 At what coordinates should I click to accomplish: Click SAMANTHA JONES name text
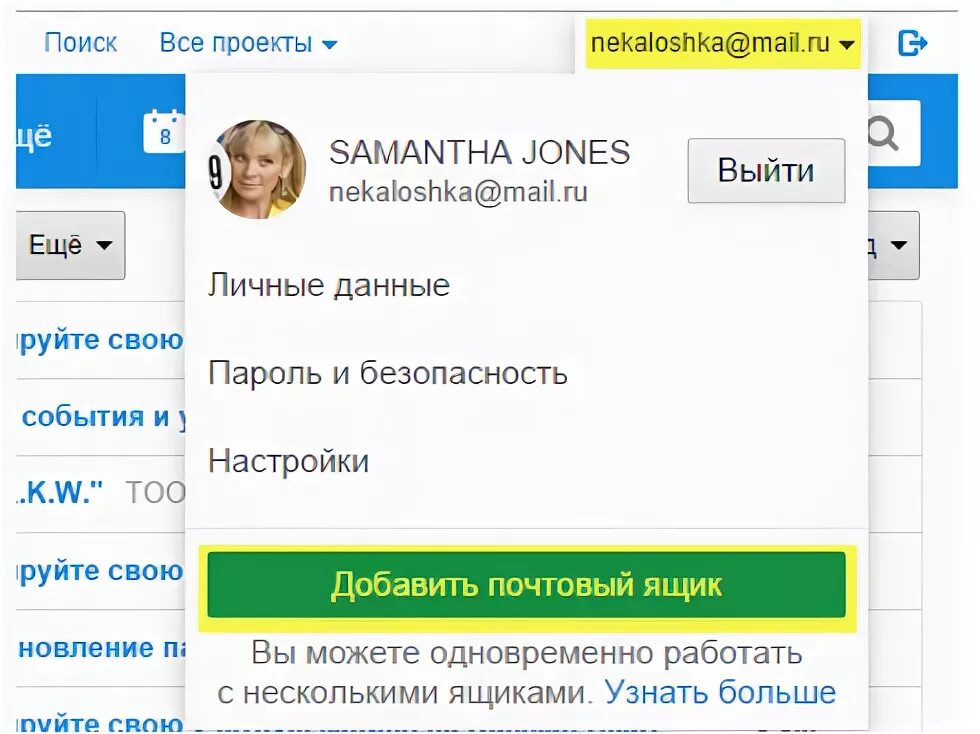click(x=479, y=153)
